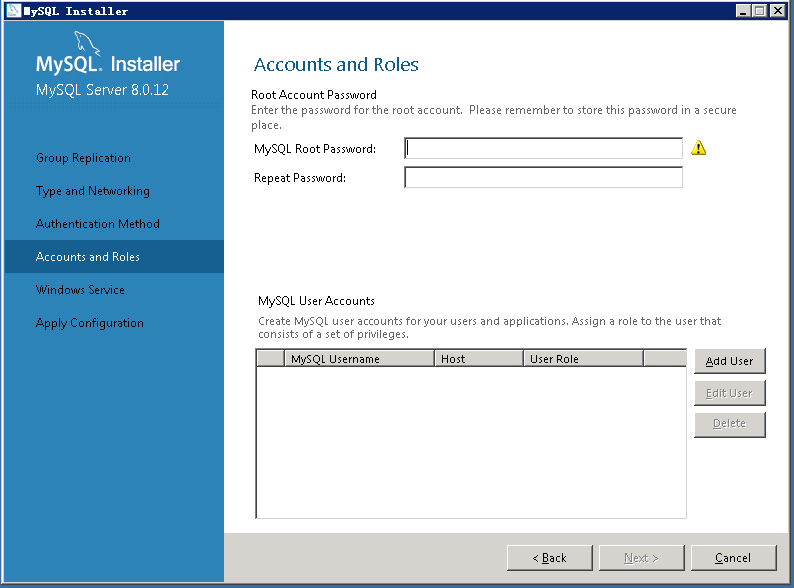Screen dimensions: 794x588
Task: Sort by Host column header
Action: click(x=479, y=359)
